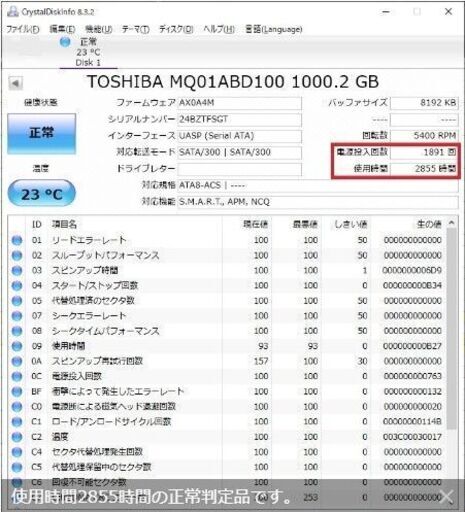
Task: Click status icon for row 0C 電源投入回数
Action: (x=17, y=376)
